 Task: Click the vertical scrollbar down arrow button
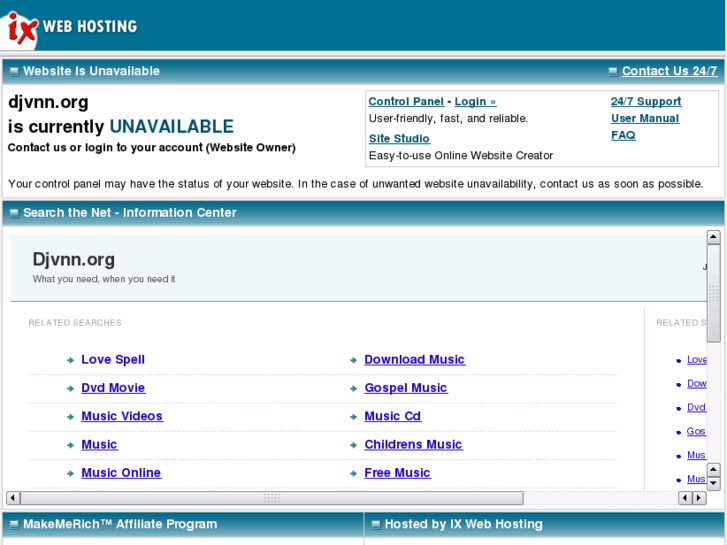pos(713,483)
